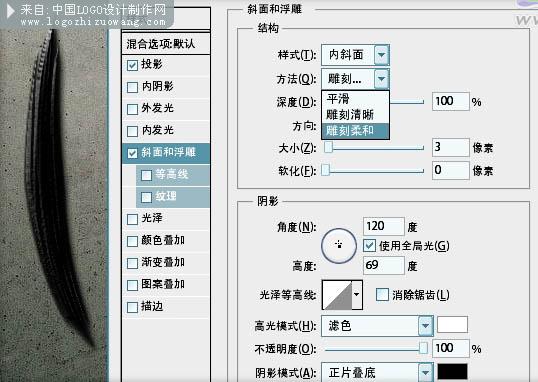Open the gloss contour thumbnail preview
The width and height of the screenshot is (538, 382).
(x=337, y=295)
